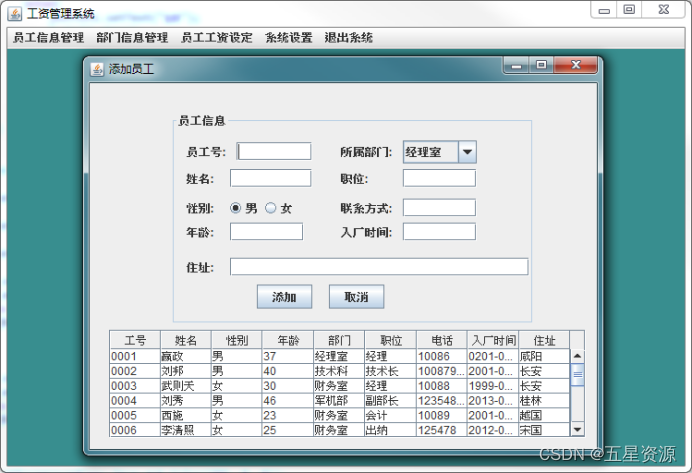Click the phone cell 125478
Viewport: 692px width, 473px height.
coord(442,430)
